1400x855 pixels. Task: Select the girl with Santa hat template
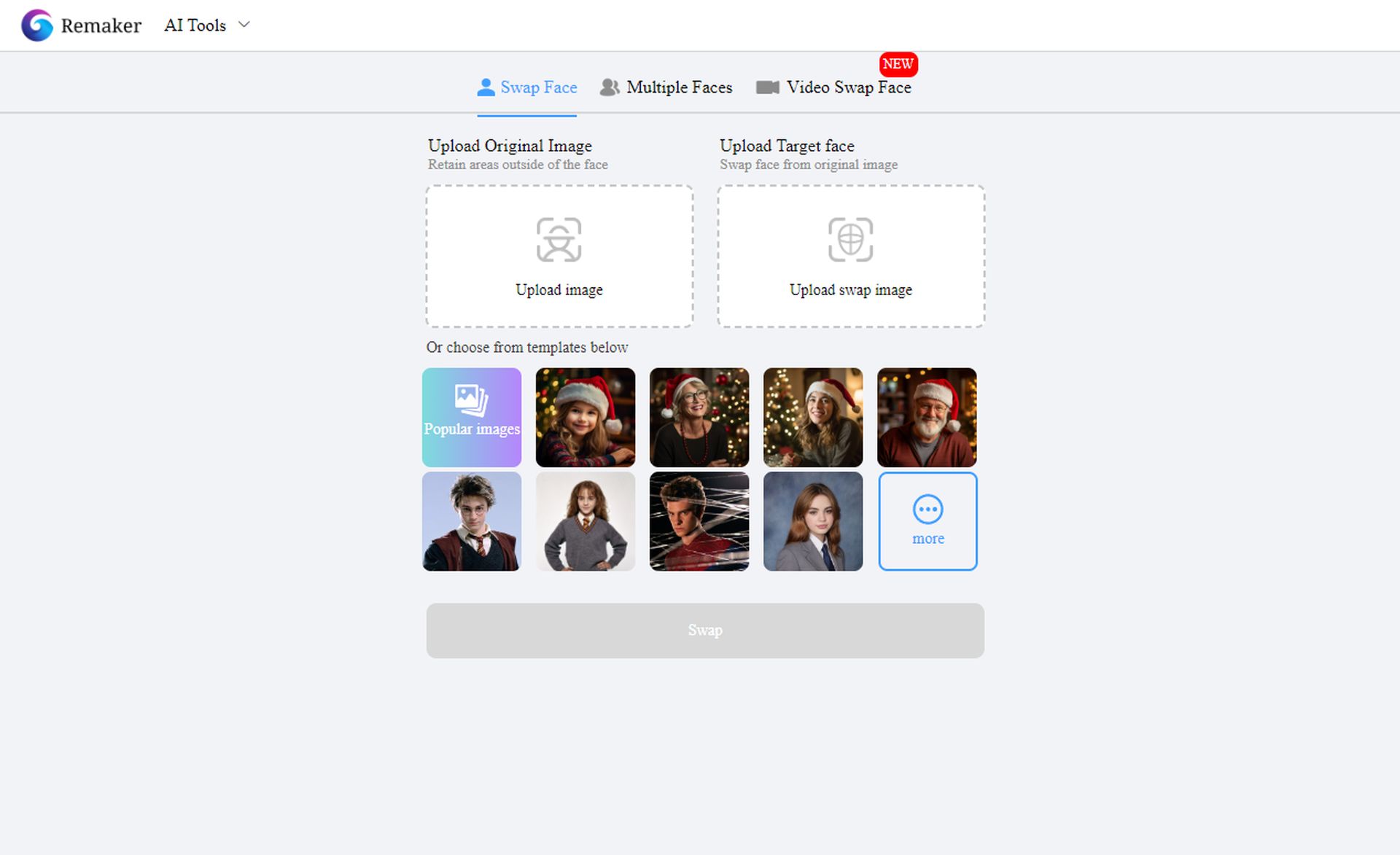585,417
